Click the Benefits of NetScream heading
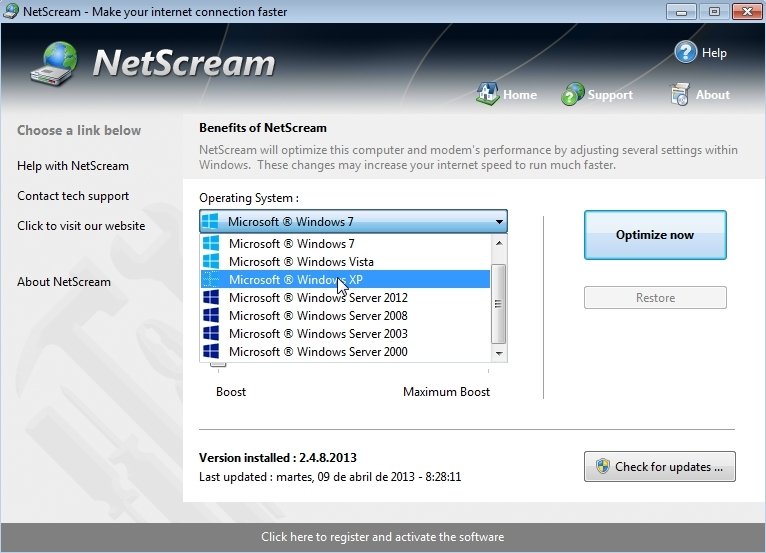The width and height of the screenshot is (766, 553). 263,128
